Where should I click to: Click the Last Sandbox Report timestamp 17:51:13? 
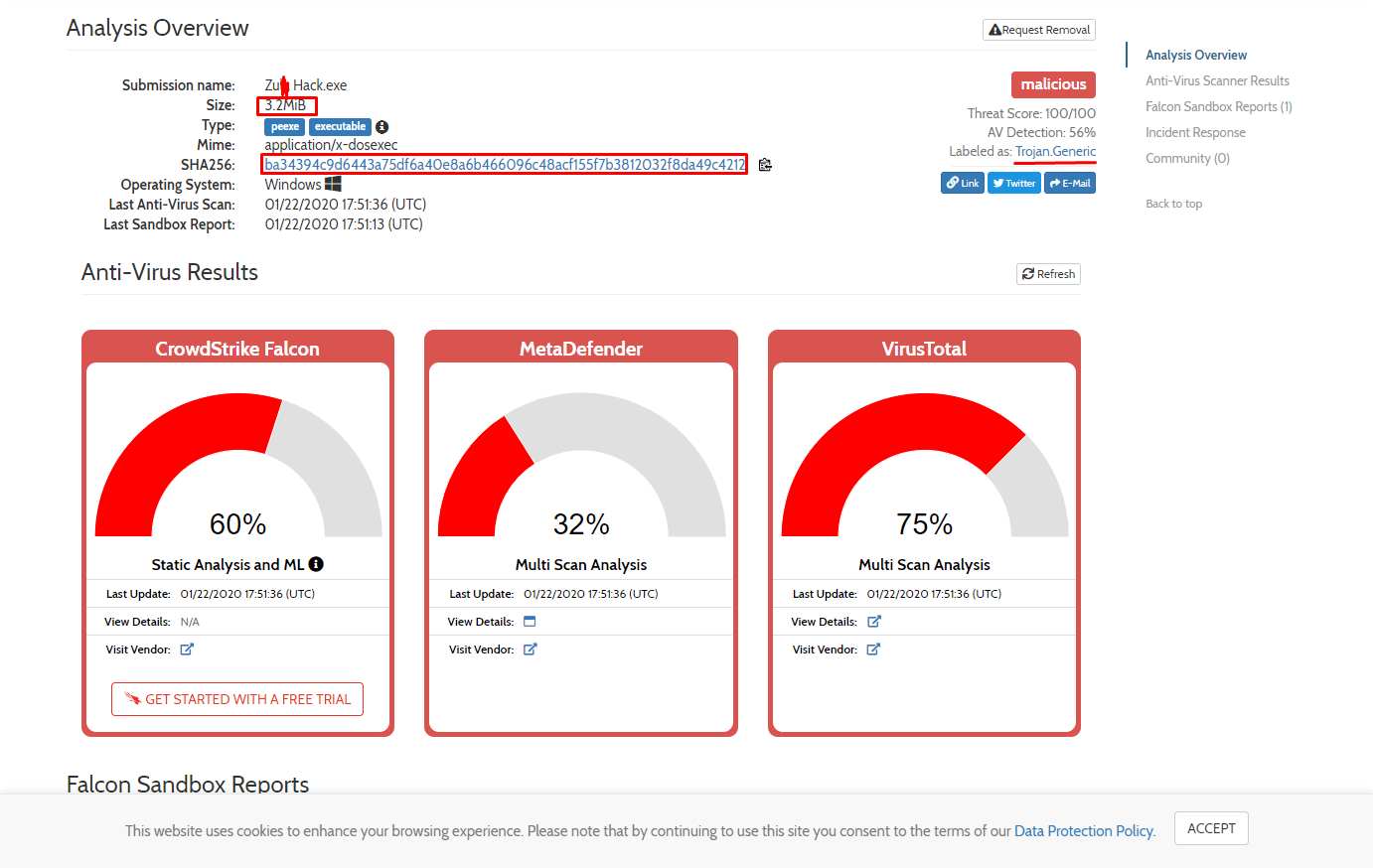(344, 224)
